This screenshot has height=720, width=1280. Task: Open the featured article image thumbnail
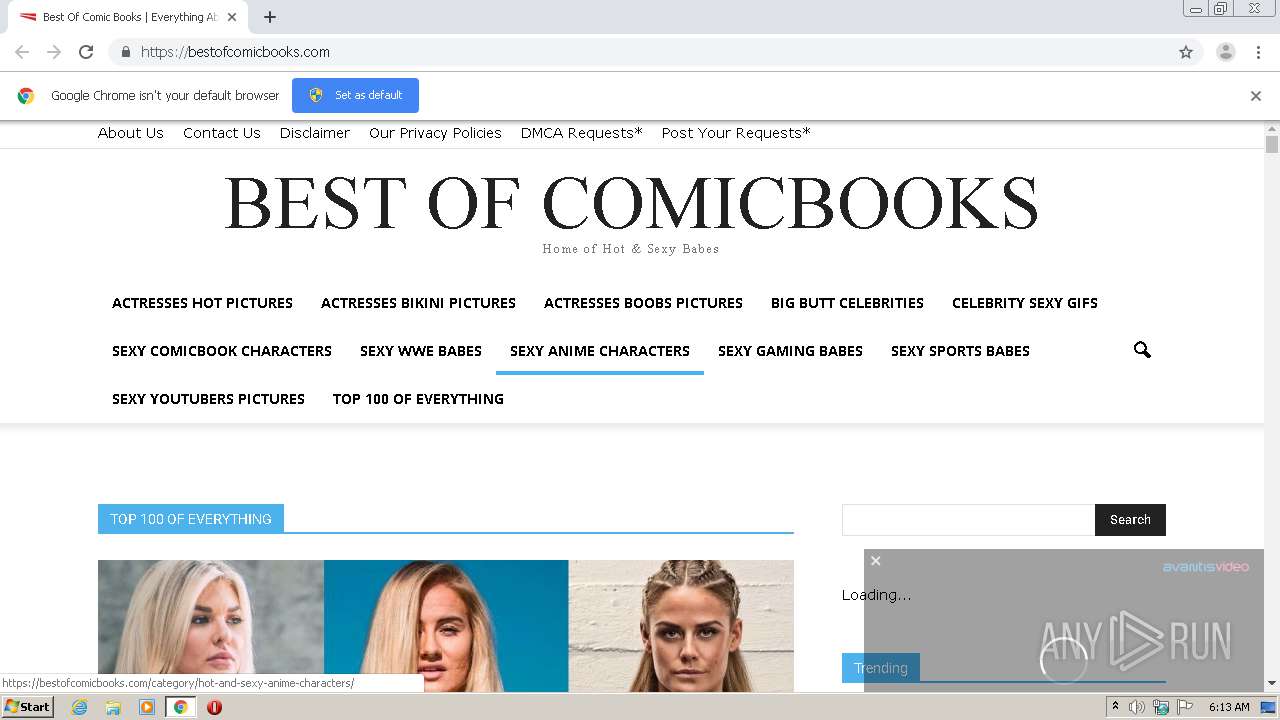[446, 626]
